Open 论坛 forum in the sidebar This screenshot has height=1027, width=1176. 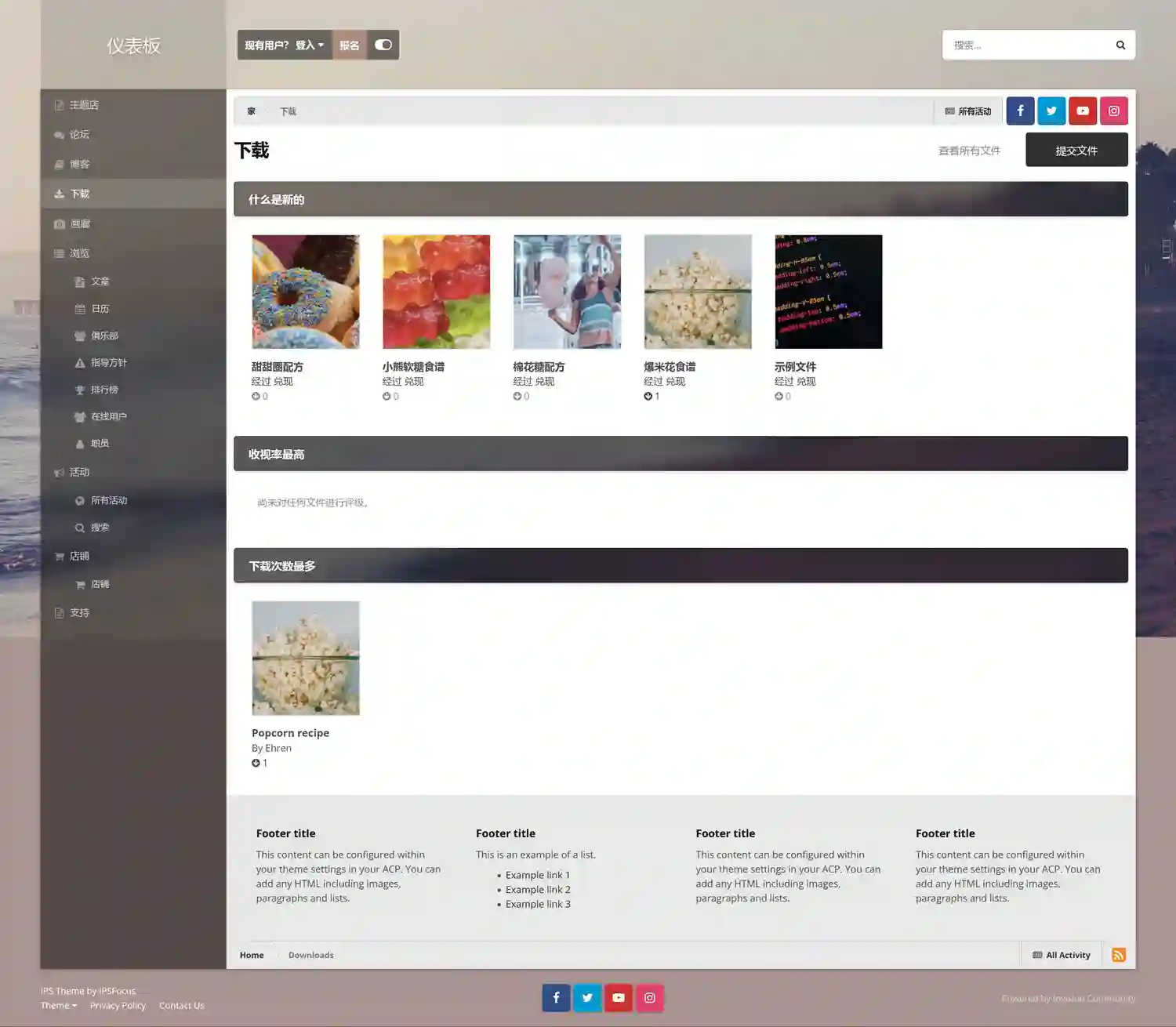[x=133, y=135]
